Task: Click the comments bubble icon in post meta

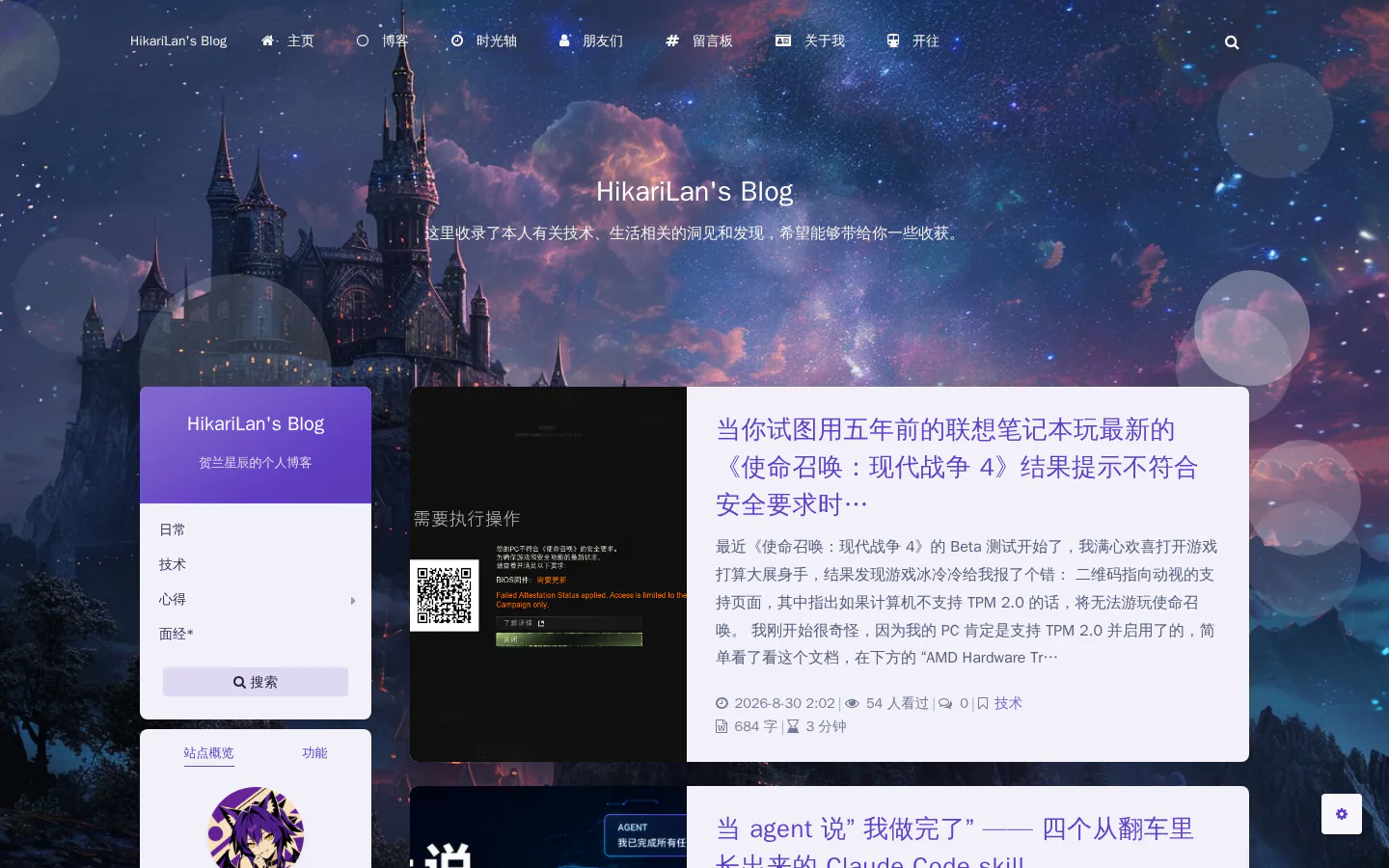Action: pos(945,703)
